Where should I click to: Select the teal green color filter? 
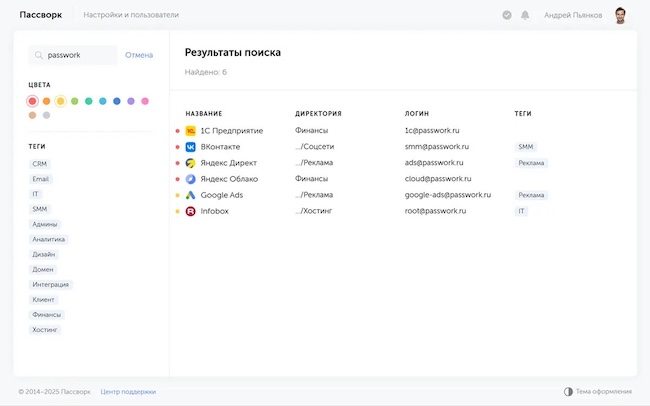click(x=89, y=101)
